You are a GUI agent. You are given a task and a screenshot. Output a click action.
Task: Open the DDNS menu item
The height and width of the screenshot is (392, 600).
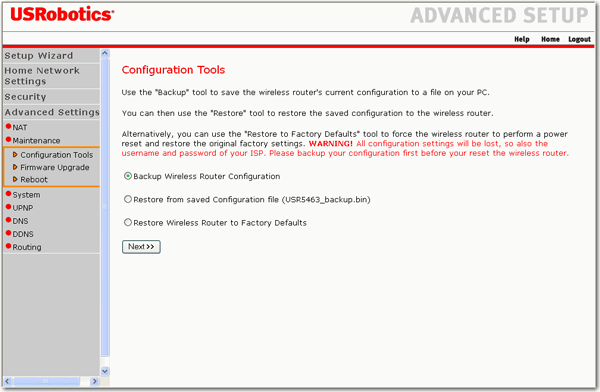point(23,234)
